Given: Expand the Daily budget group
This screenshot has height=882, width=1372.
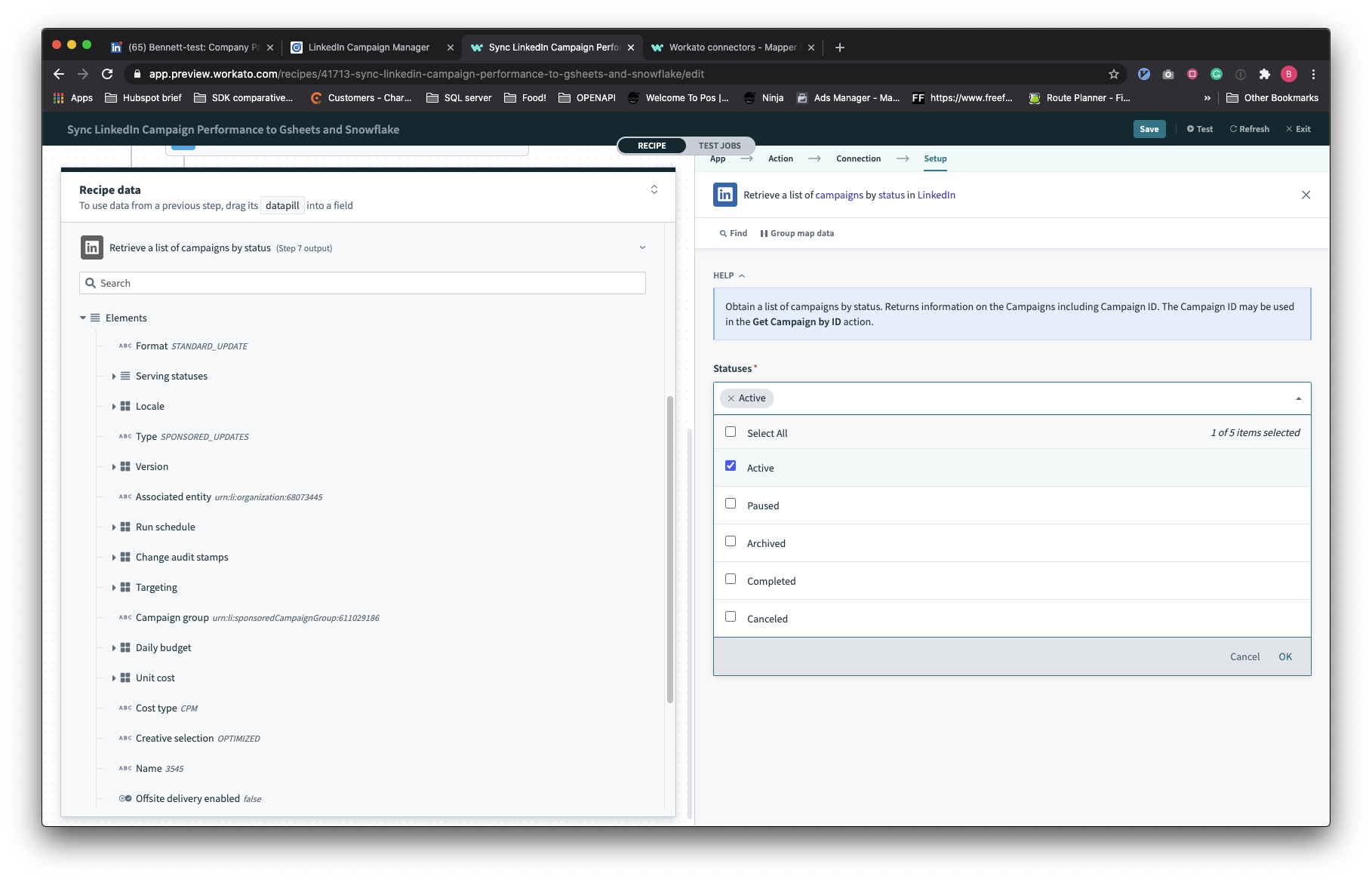Looking at the screenshot, I should pyautogui.click(x=114, y=648).
